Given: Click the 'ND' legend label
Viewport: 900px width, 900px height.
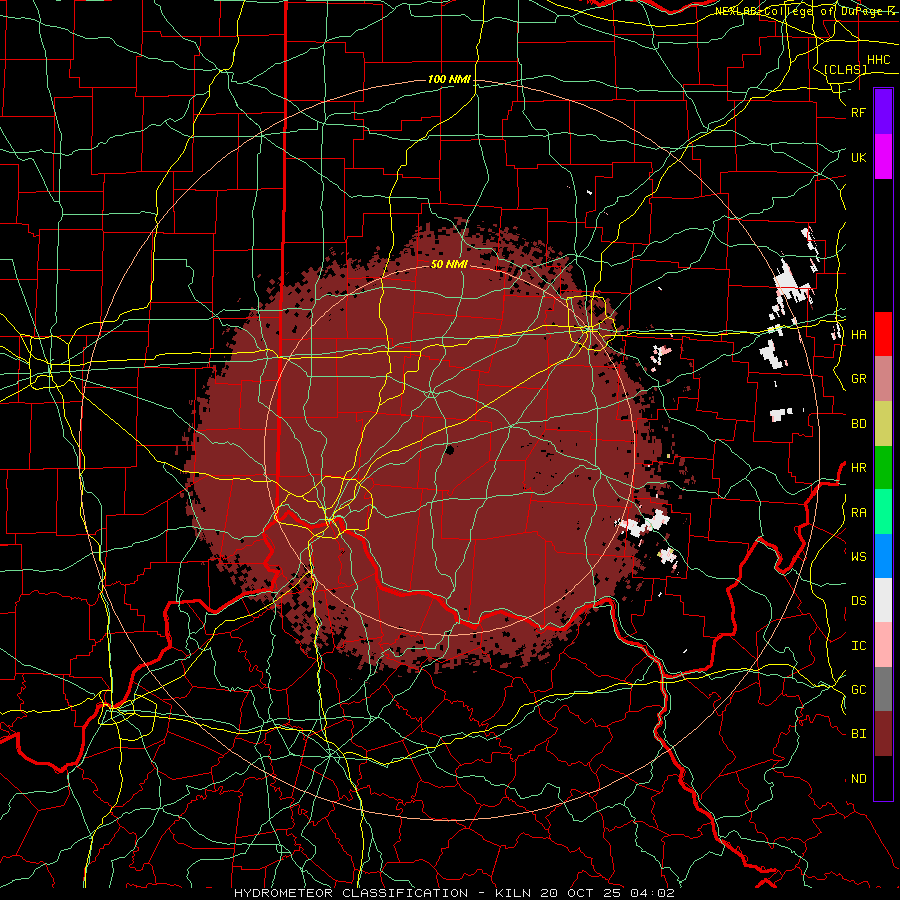Looking at the screenshot, I should (858, 778).
